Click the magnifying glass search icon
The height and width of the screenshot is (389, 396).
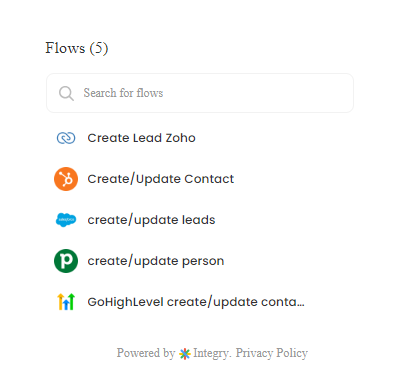click(66, 93)
